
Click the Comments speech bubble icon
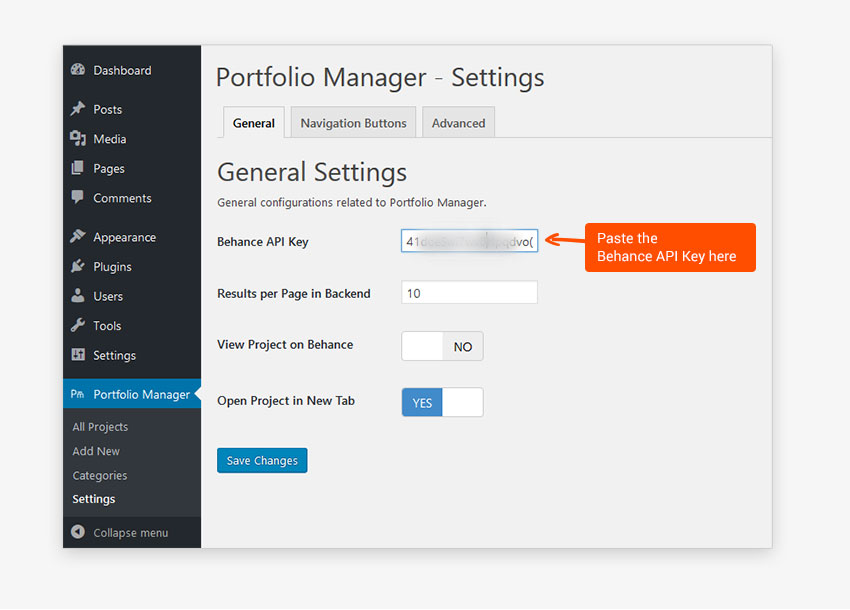click(78, 198)
